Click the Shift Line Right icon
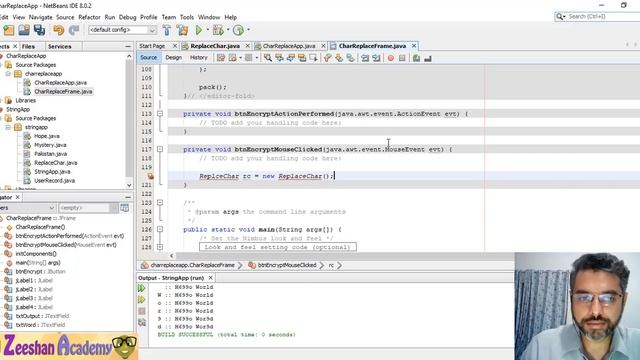Screen dimensions: 640x360 [x=376, y=58]
